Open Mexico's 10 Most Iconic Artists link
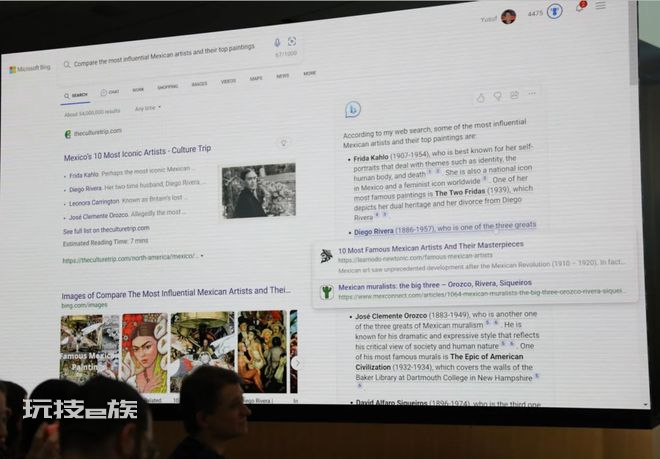 [137, 153]
